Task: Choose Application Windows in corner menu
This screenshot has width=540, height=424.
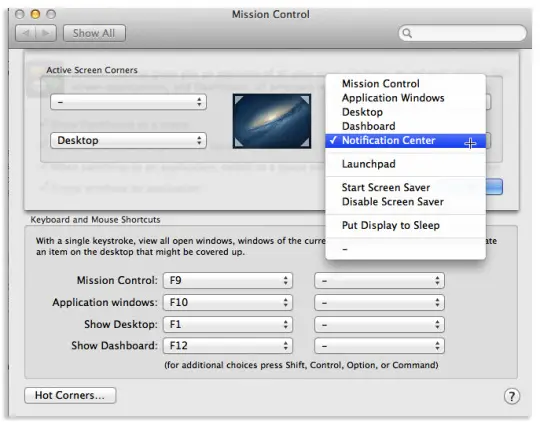Action: coord(405,98)
